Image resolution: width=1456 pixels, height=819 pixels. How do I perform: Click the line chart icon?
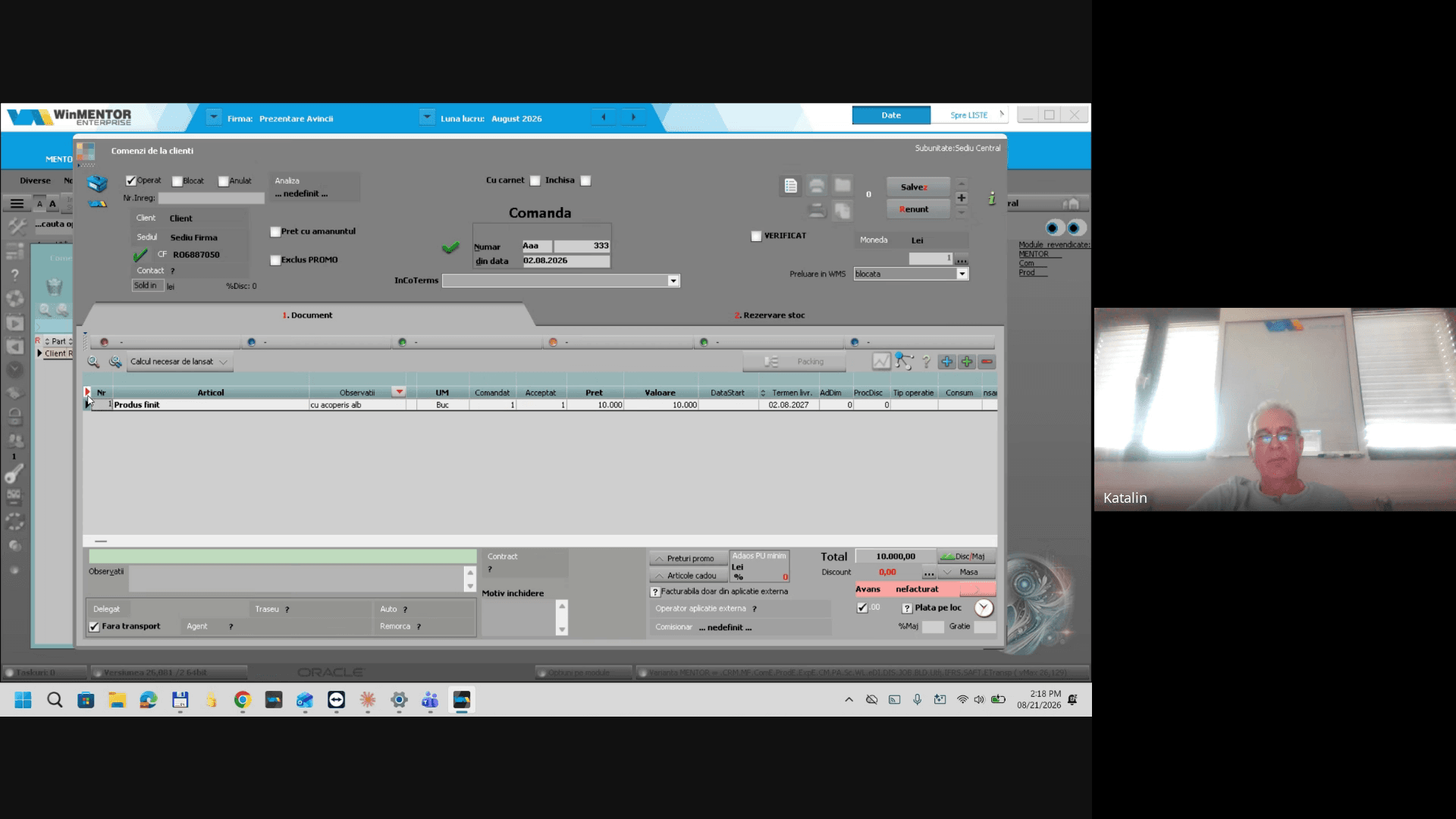[x=881, y=362]
